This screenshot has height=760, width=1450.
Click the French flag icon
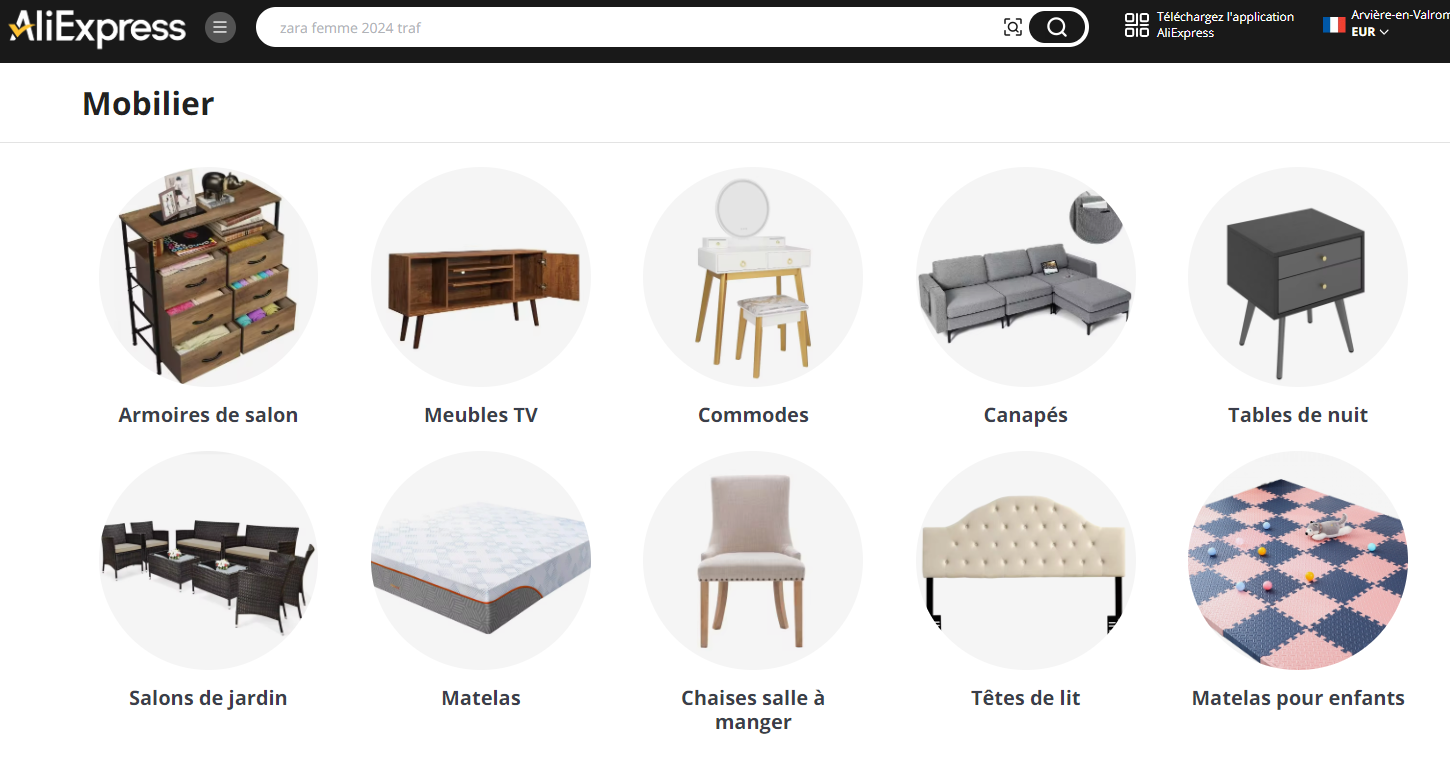pos(1334,25)
